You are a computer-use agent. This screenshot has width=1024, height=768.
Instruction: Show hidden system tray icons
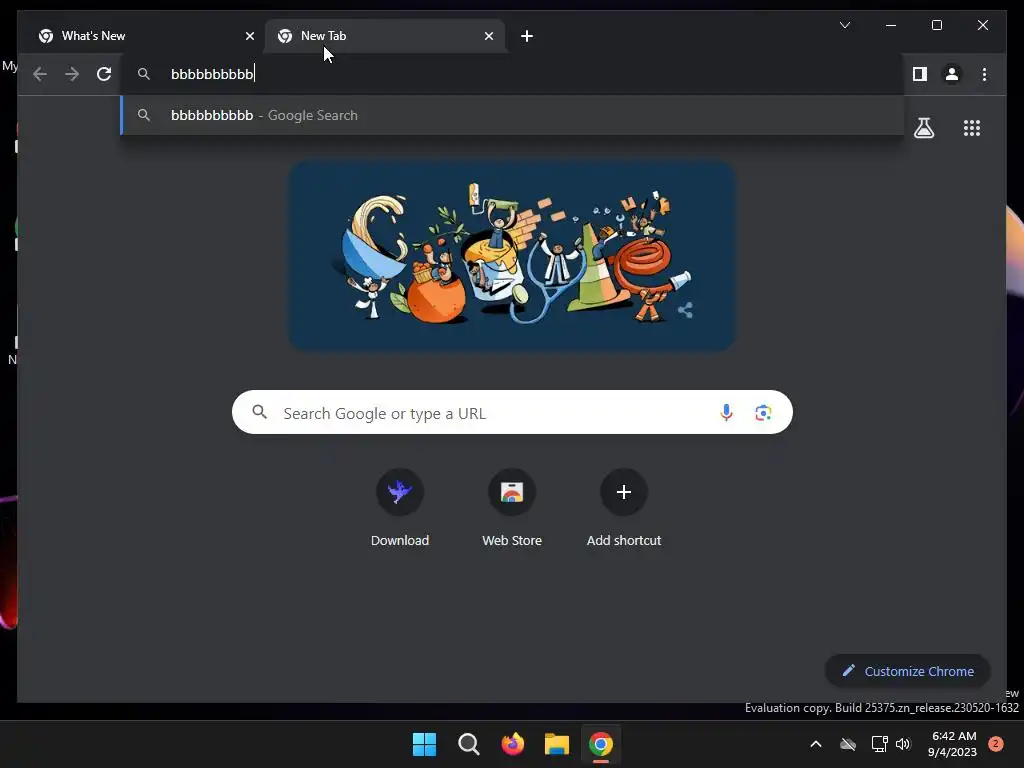click(816, 744)
